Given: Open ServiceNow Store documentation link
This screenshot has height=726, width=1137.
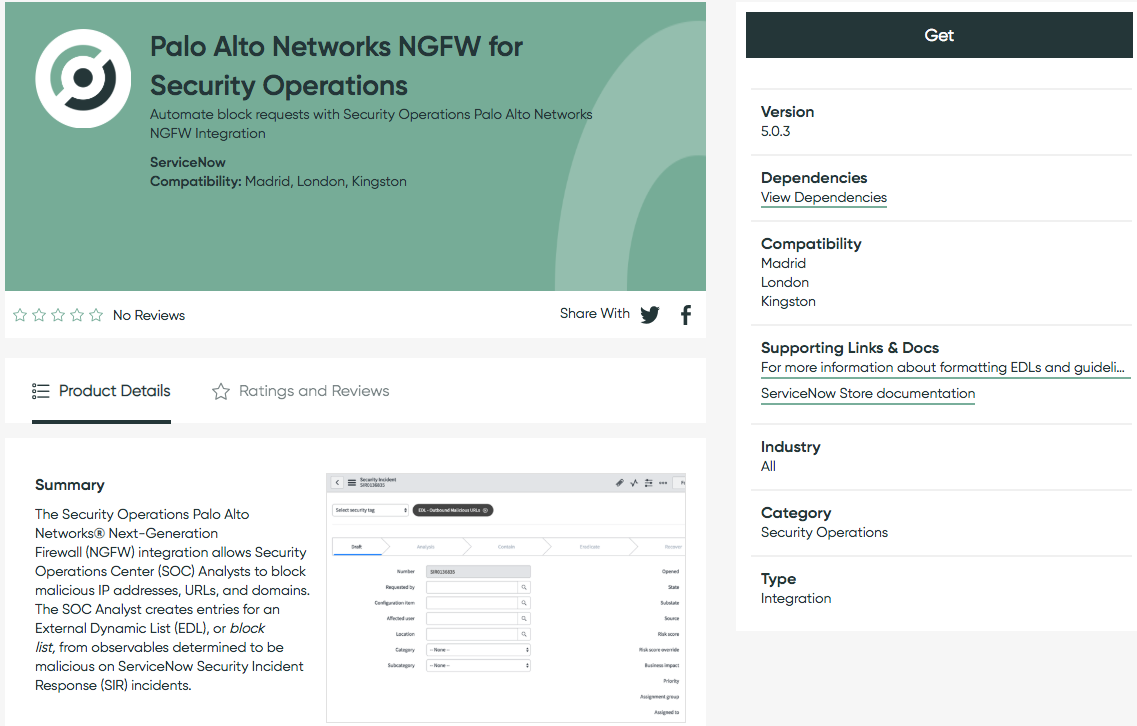Looking at the screenshot, I should [x=867, y=393].
